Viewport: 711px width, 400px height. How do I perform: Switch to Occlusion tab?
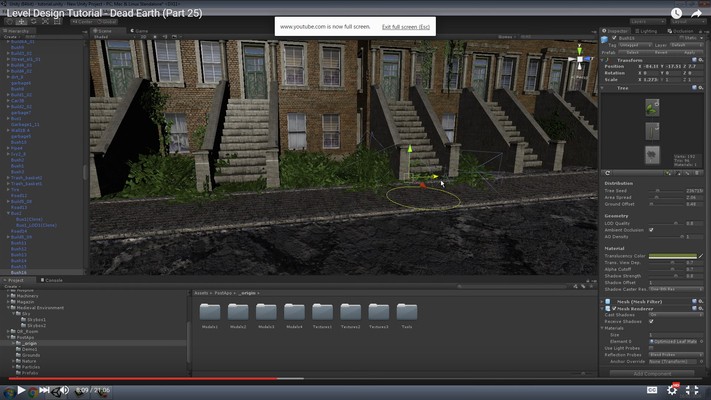[680, 31]
